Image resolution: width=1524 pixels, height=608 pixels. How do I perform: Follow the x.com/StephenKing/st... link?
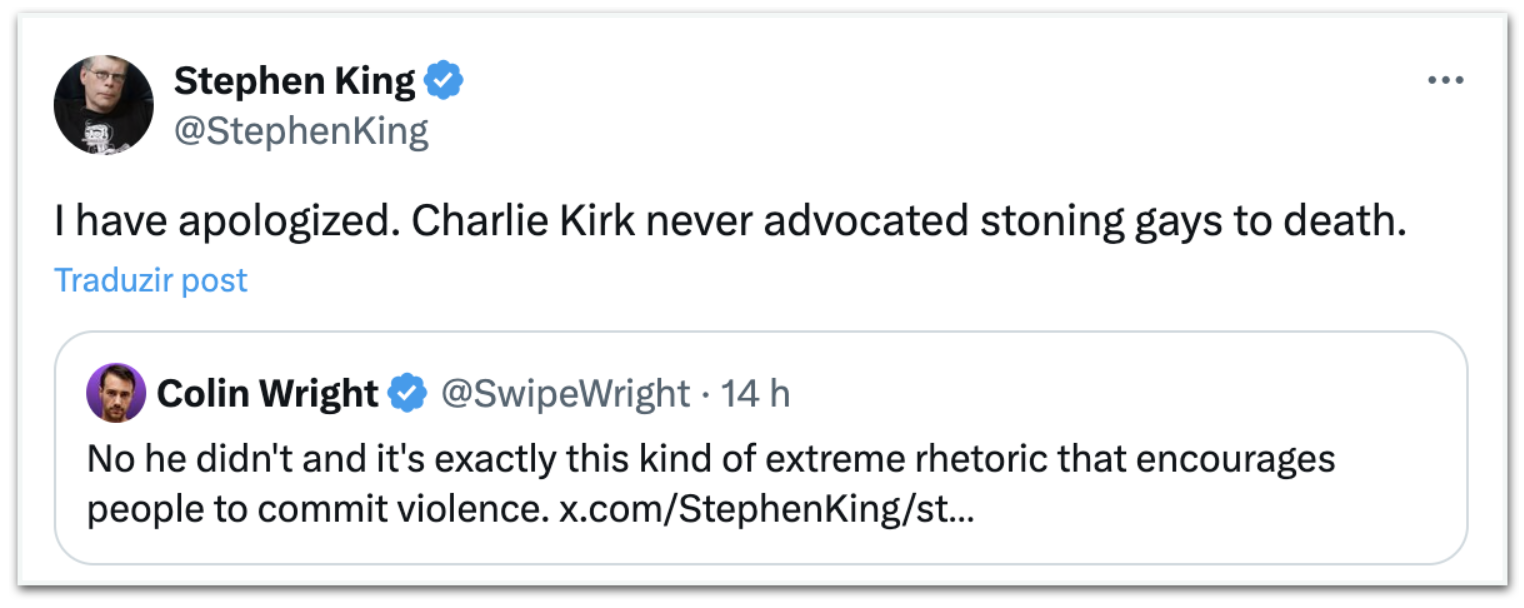[x=766, y=509]
